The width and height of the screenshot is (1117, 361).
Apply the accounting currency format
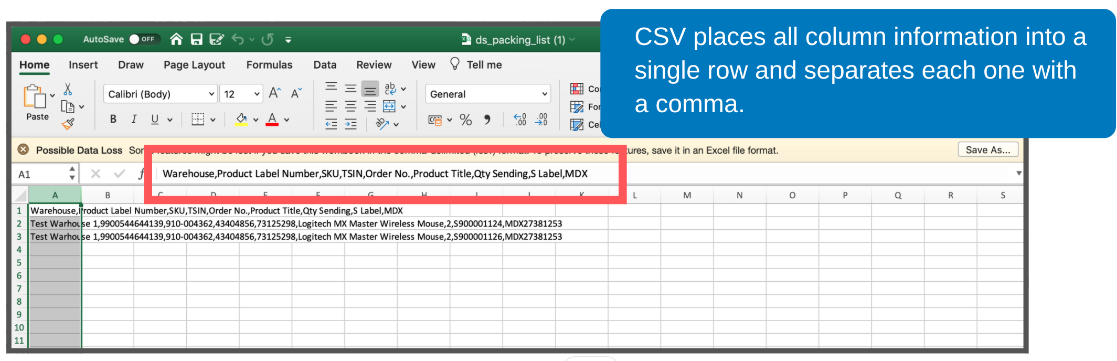point(435,120)
